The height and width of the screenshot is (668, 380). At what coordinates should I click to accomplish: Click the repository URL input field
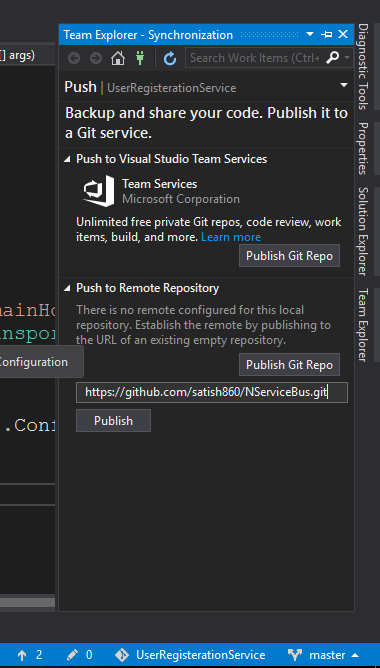[212, 392]
